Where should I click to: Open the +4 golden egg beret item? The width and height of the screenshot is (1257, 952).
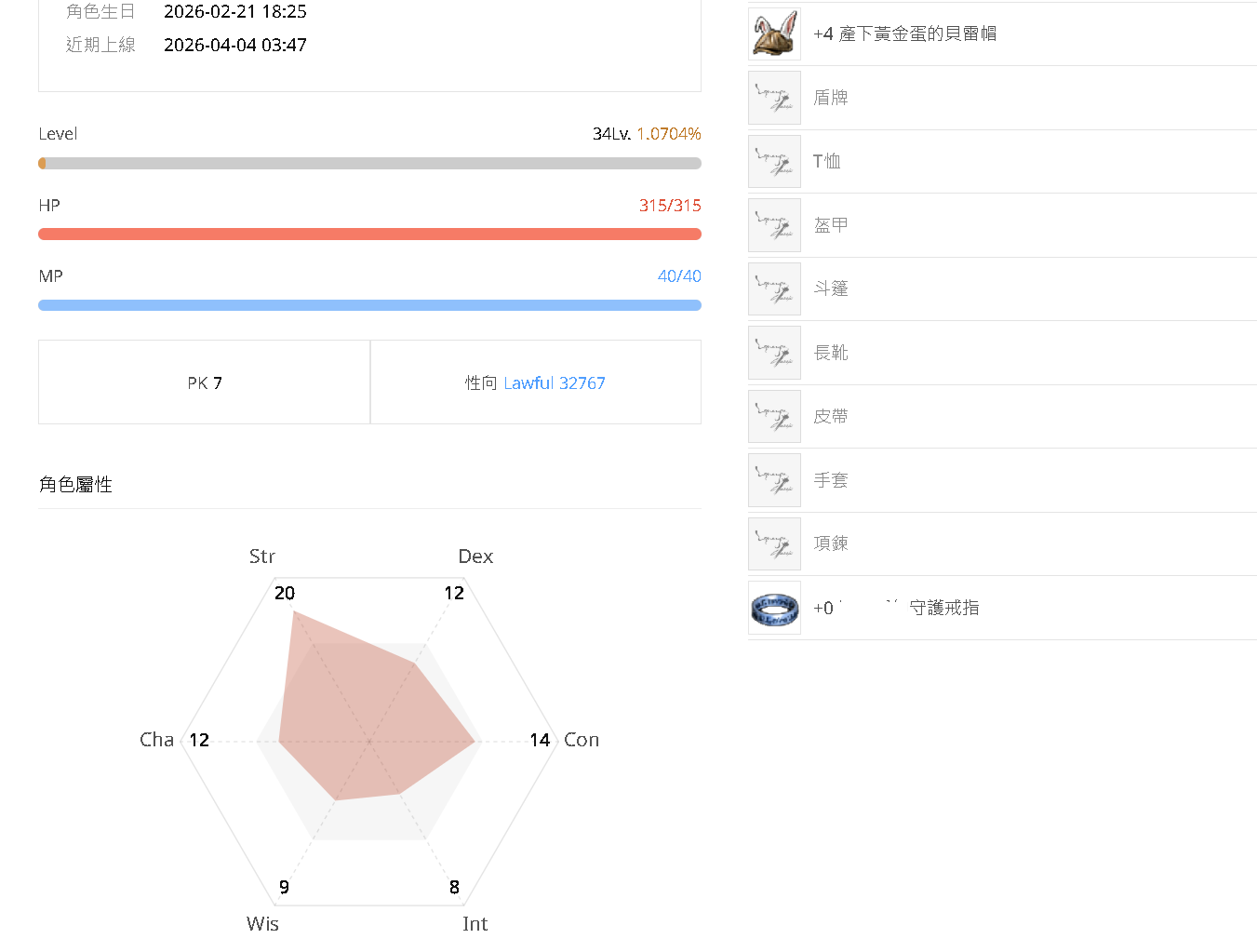click(x=904, y=34)
